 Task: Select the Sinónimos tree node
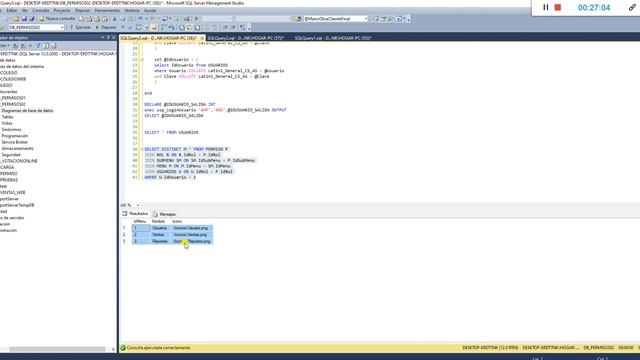(x=11, y=130)
